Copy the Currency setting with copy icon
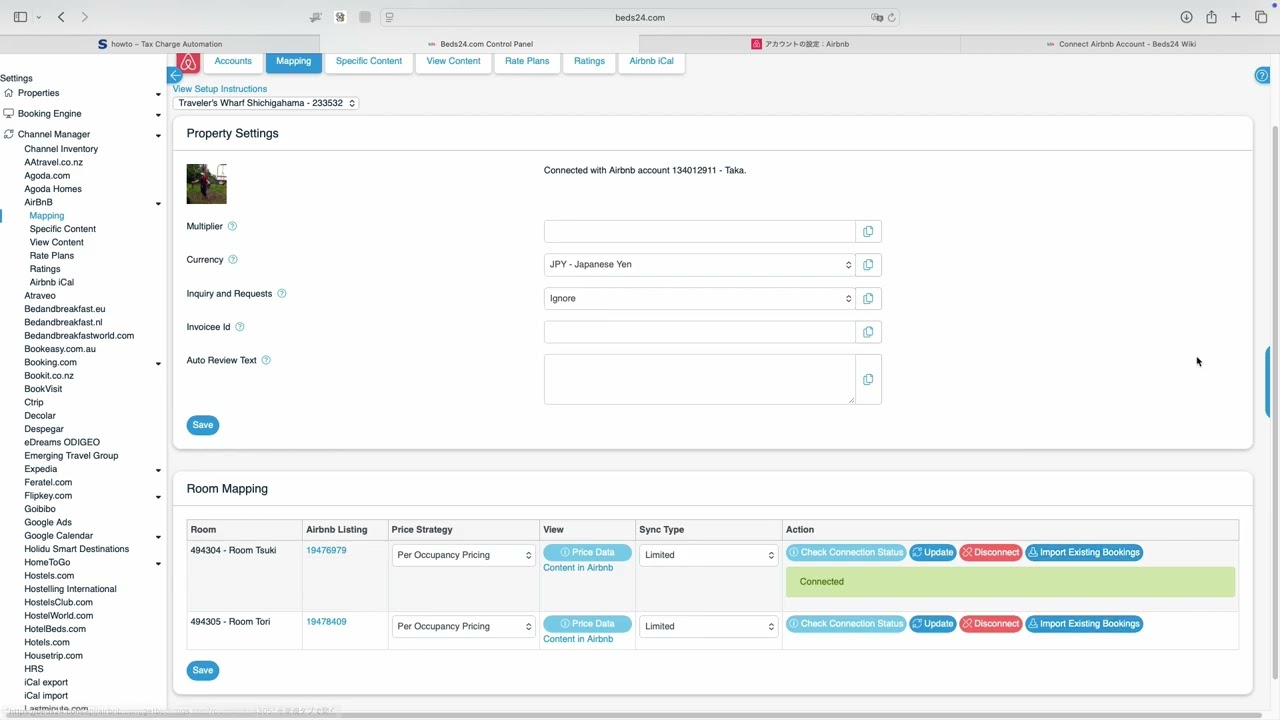The image size is (1280, 720). click(868, 265)
